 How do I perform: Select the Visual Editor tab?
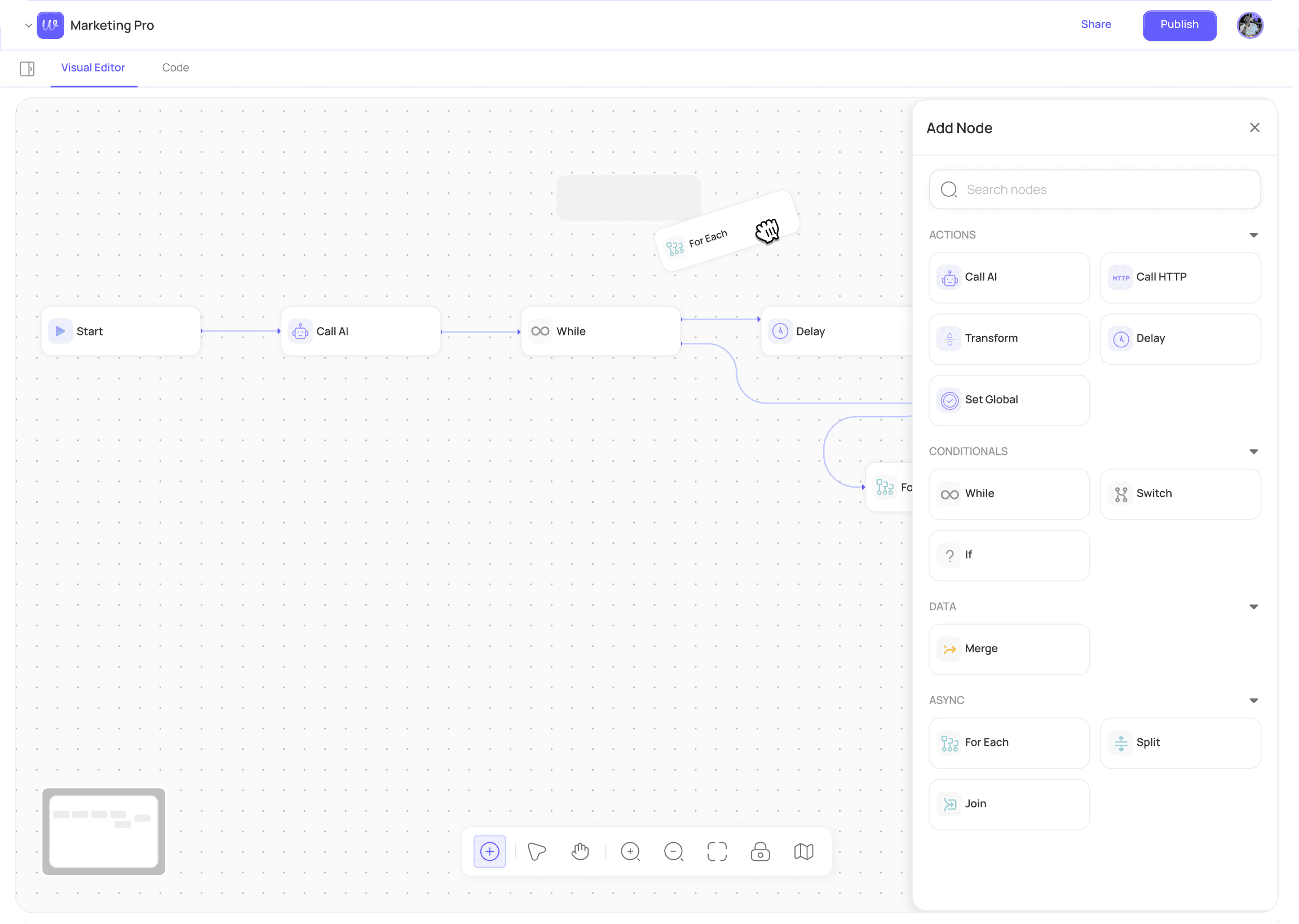click(x=94, y=68)
